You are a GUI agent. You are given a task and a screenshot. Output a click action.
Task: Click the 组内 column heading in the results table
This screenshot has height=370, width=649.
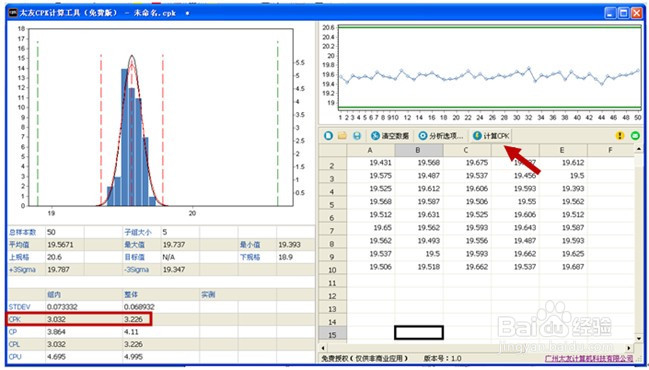(x=54, y=295)
